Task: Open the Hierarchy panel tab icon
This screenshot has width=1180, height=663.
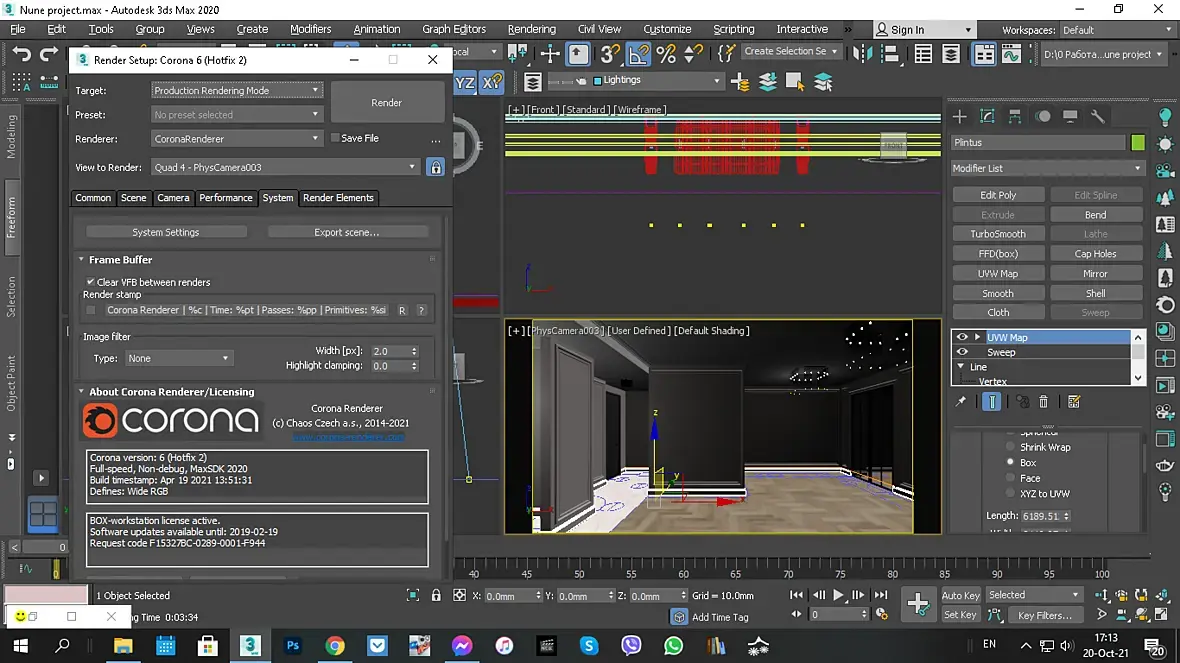Action: 1015,117
